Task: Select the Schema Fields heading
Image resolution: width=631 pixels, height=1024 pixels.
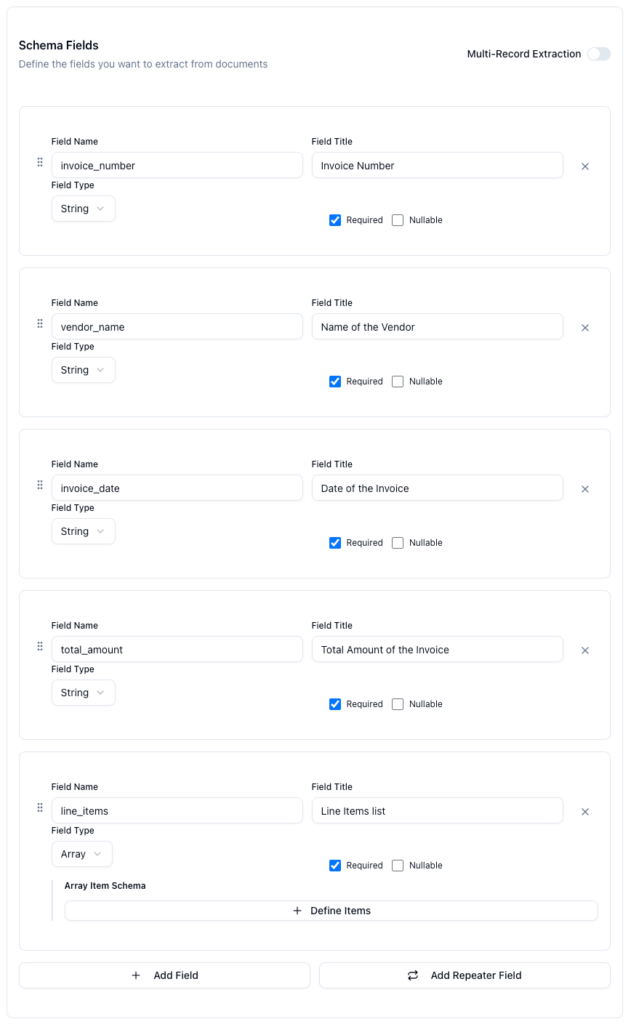Action: tap(59, 45)
